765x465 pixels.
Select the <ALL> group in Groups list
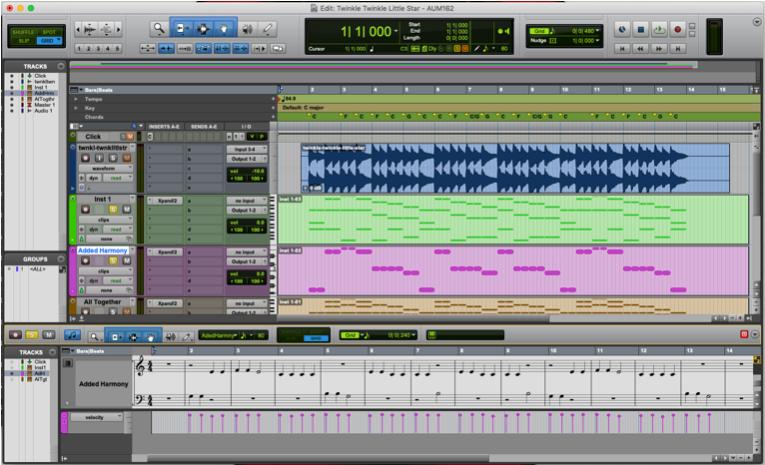[x=38, y=269]
